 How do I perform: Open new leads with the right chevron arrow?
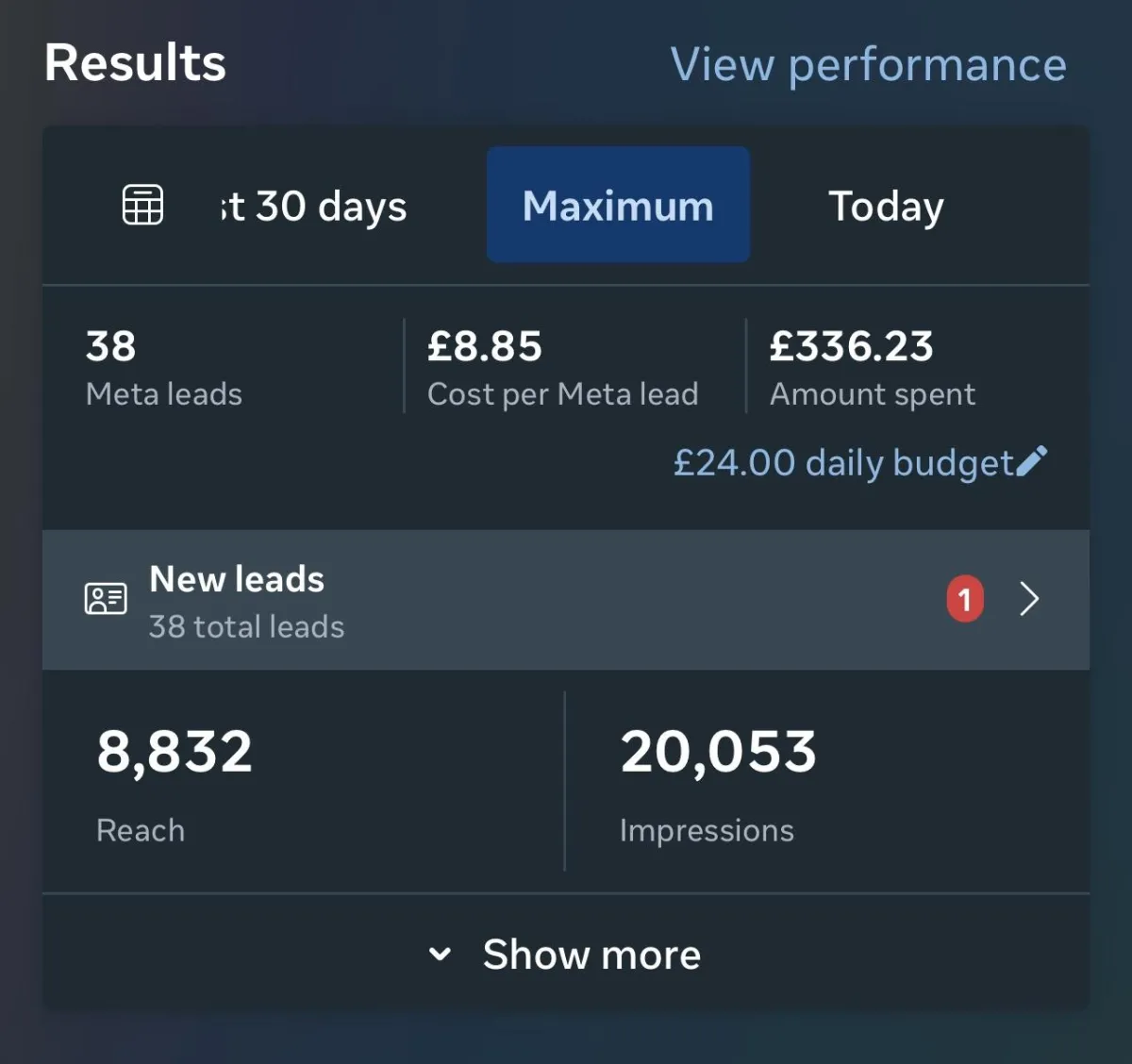pos(1029,599)
